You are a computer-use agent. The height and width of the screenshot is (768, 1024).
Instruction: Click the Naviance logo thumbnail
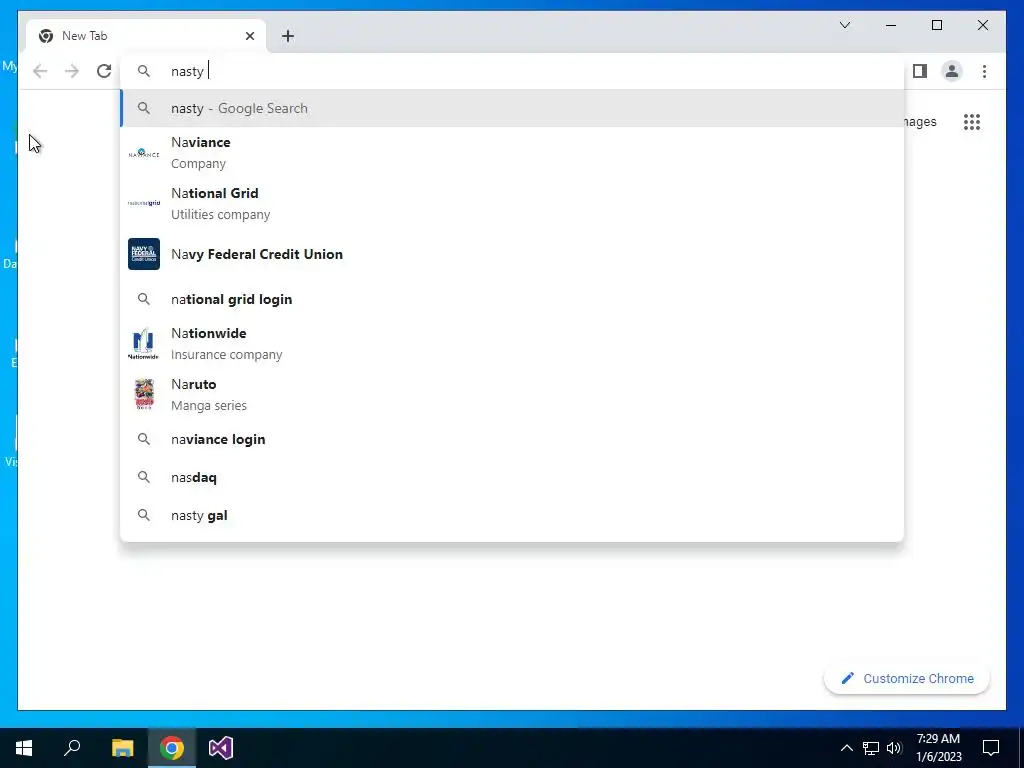coord(144,153)
